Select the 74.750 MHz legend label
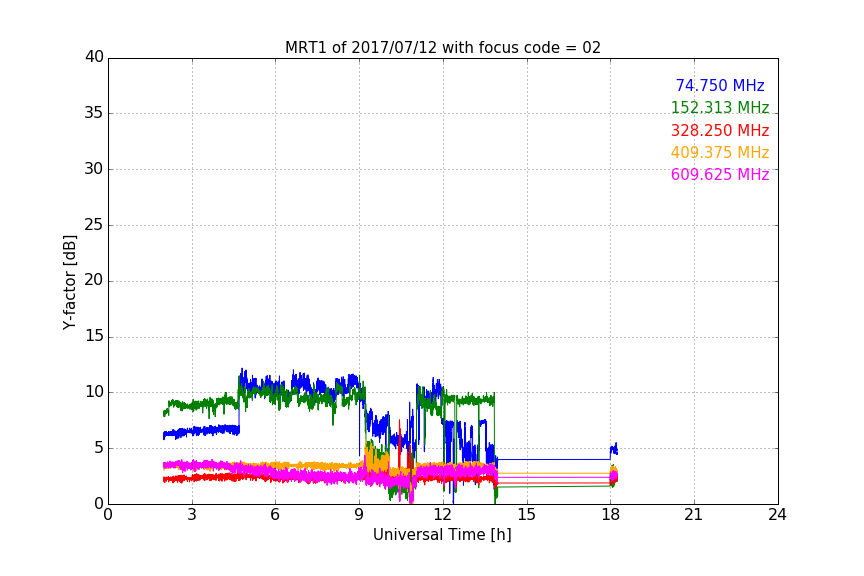This screenshot has width=864, height=576. point(720,85)
